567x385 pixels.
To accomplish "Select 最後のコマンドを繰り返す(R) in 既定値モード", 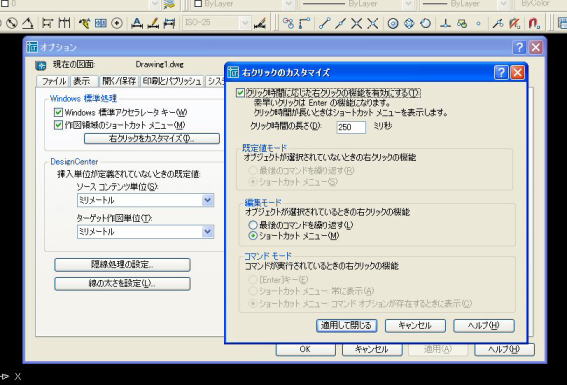I will coord(253,170).
